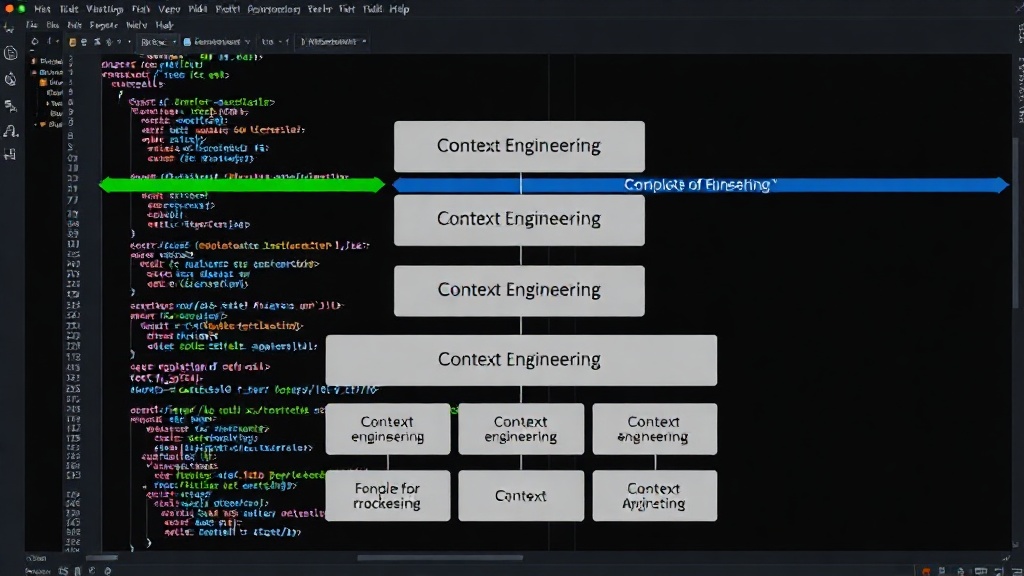Select the orange folder nested in the project tree
Viewport: 1024px width, 576px height.
[x=43, y=82]
